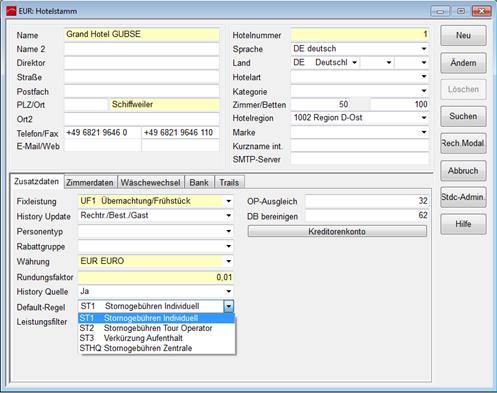This screenshot has width=497, height=393.
Task: Click the Zimmer field showing 50
Action: [x=321, y=105]
